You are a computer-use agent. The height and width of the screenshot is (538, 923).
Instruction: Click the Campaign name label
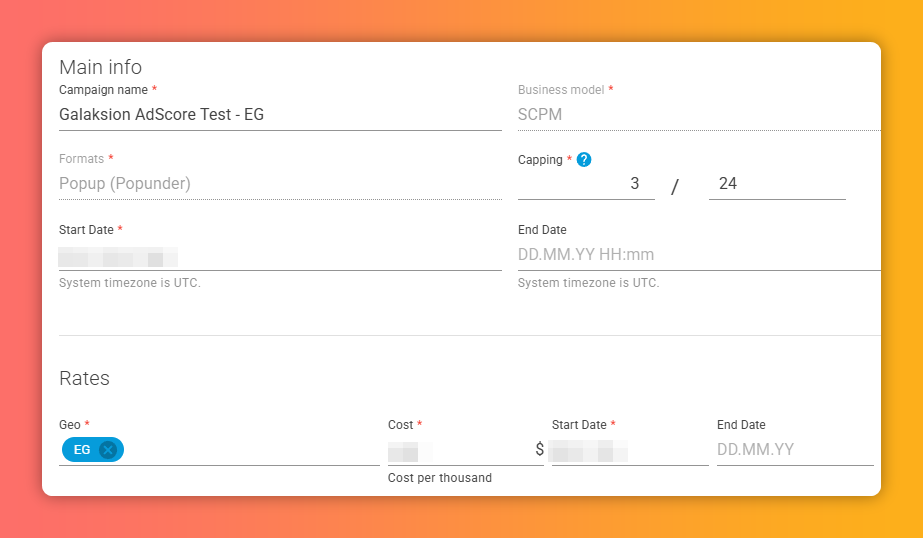[104, 90]
